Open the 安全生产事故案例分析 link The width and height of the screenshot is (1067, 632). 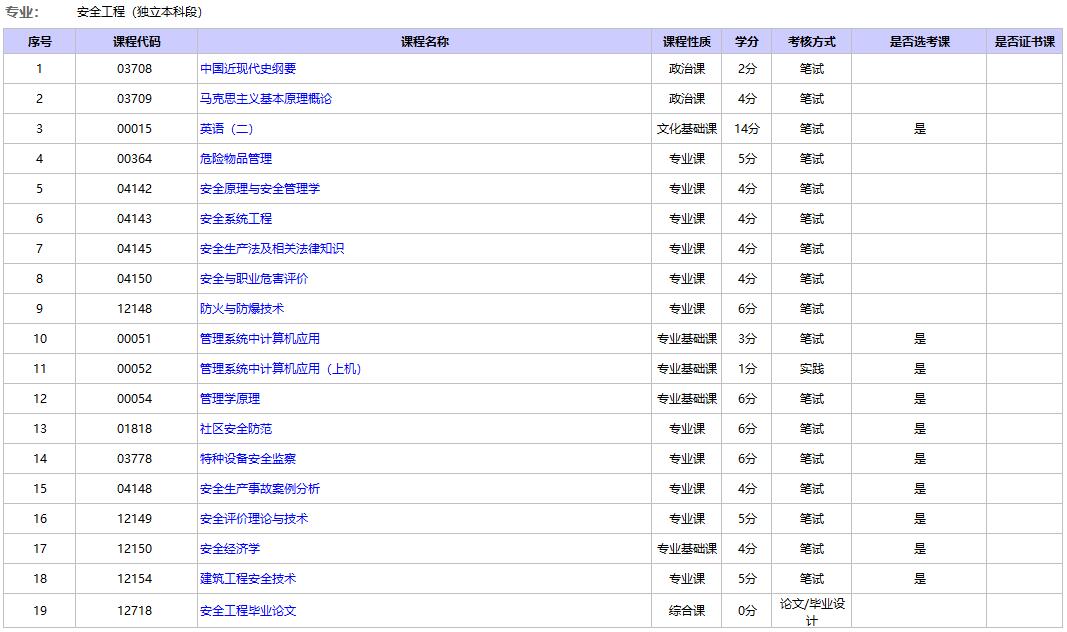[259, 488]
